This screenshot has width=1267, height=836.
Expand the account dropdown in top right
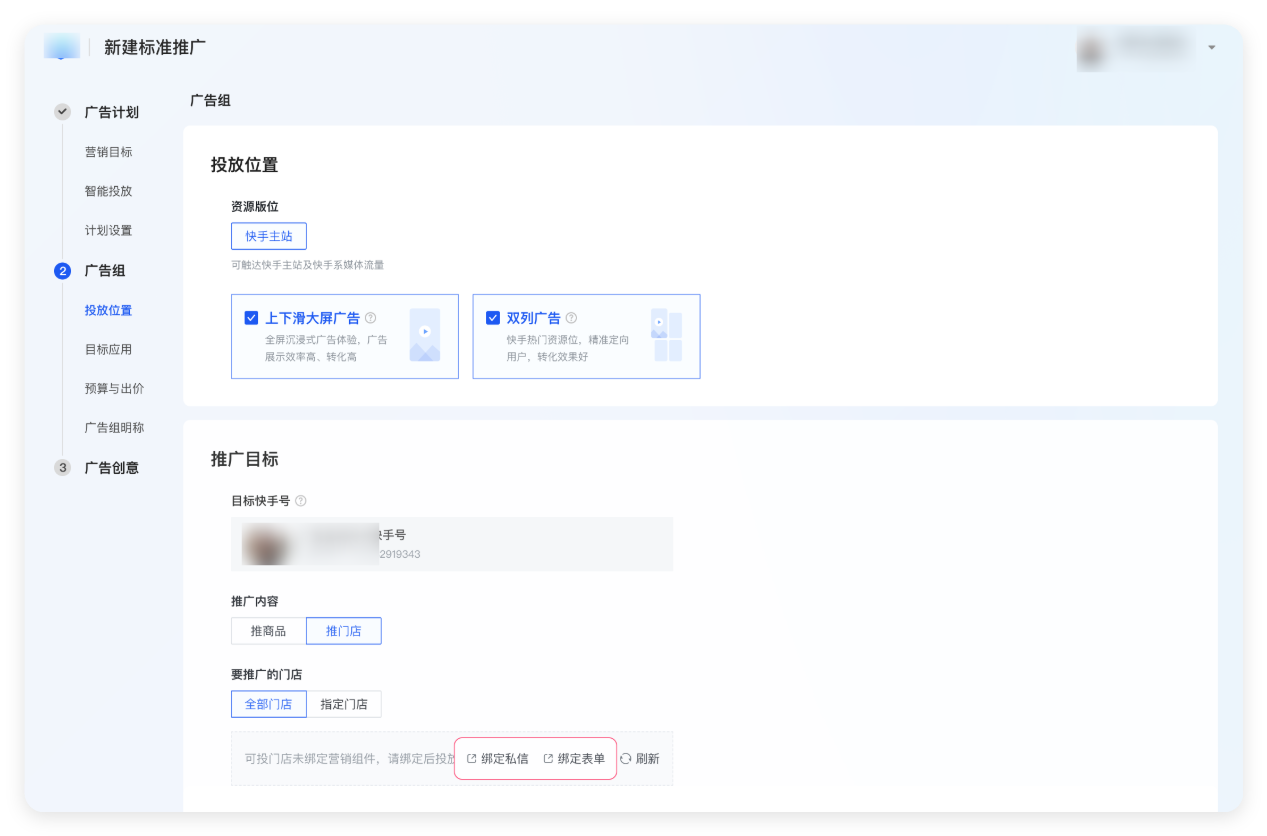pos(1211,48)
